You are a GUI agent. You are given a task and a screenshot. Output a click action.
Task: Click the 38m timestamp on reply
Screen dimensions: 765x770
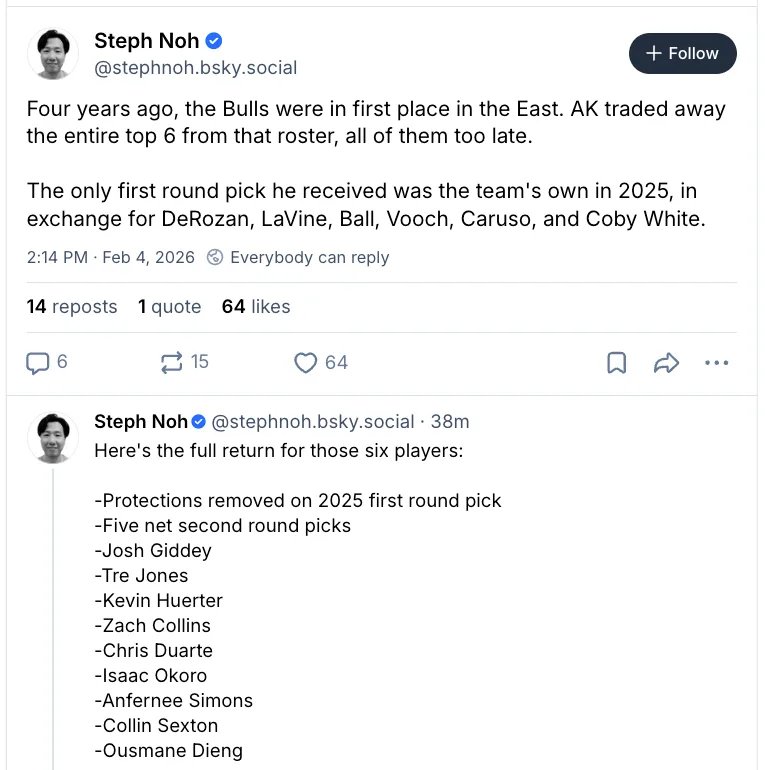pos(450,421)
